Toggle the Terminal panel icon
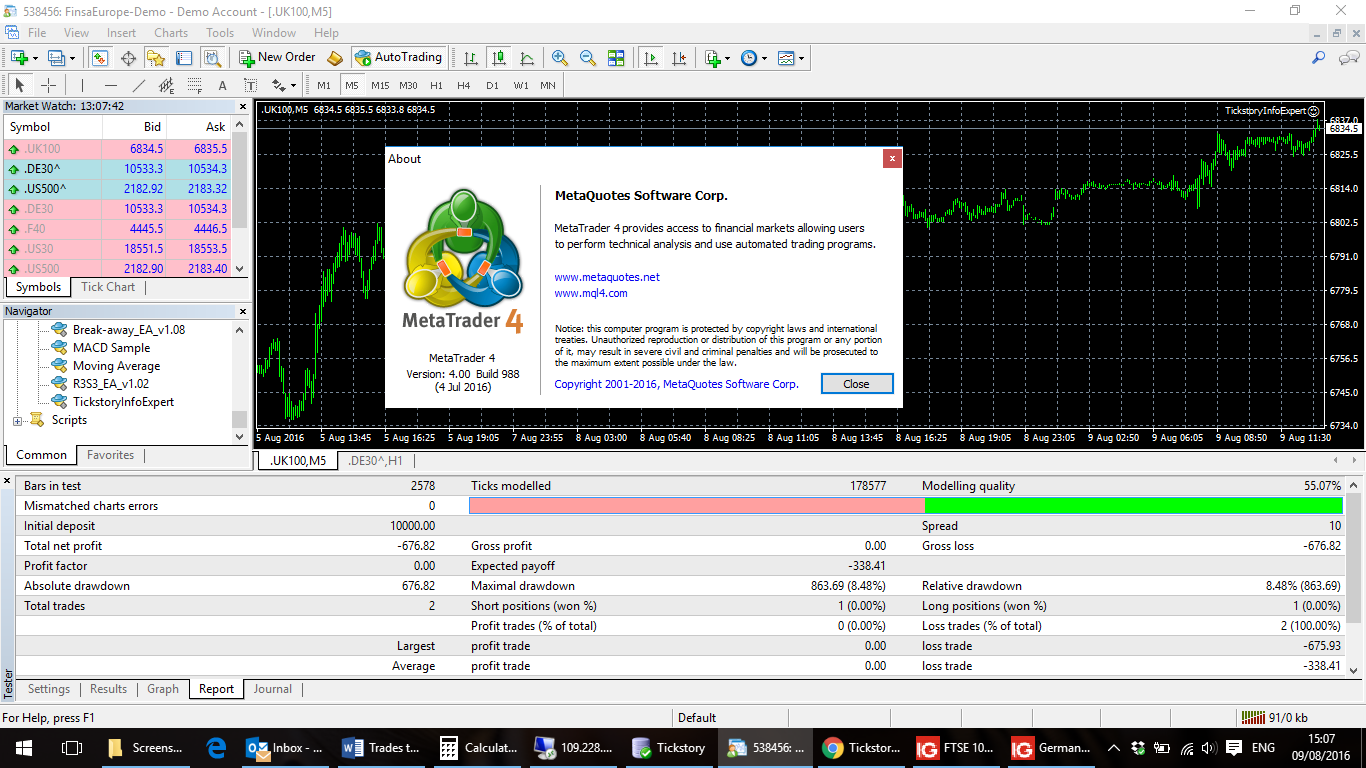The image size is (1366, 768). (182, 58)
